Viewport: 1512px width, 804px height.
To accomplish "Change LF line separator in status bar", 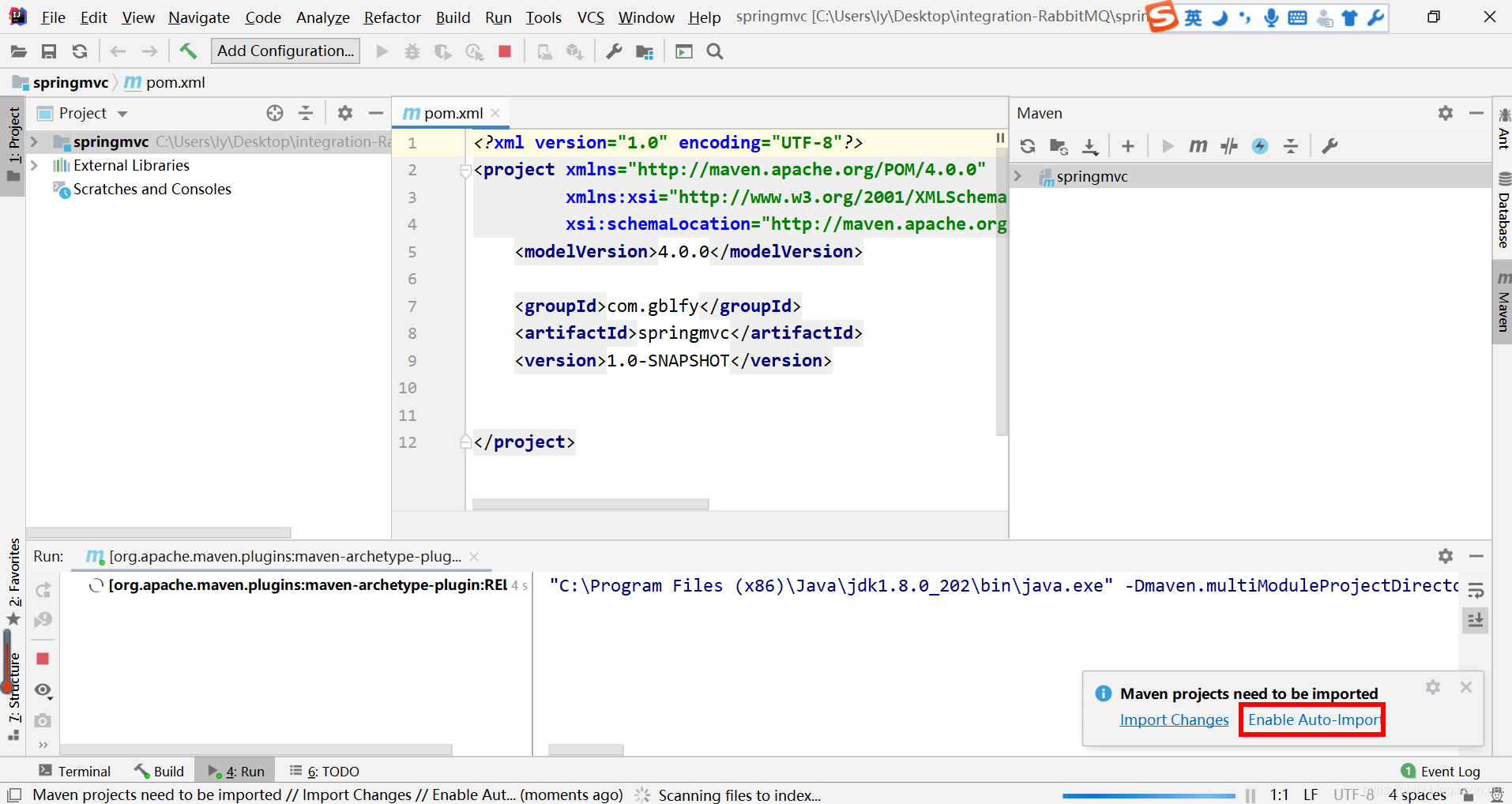I will [1311, 795].
